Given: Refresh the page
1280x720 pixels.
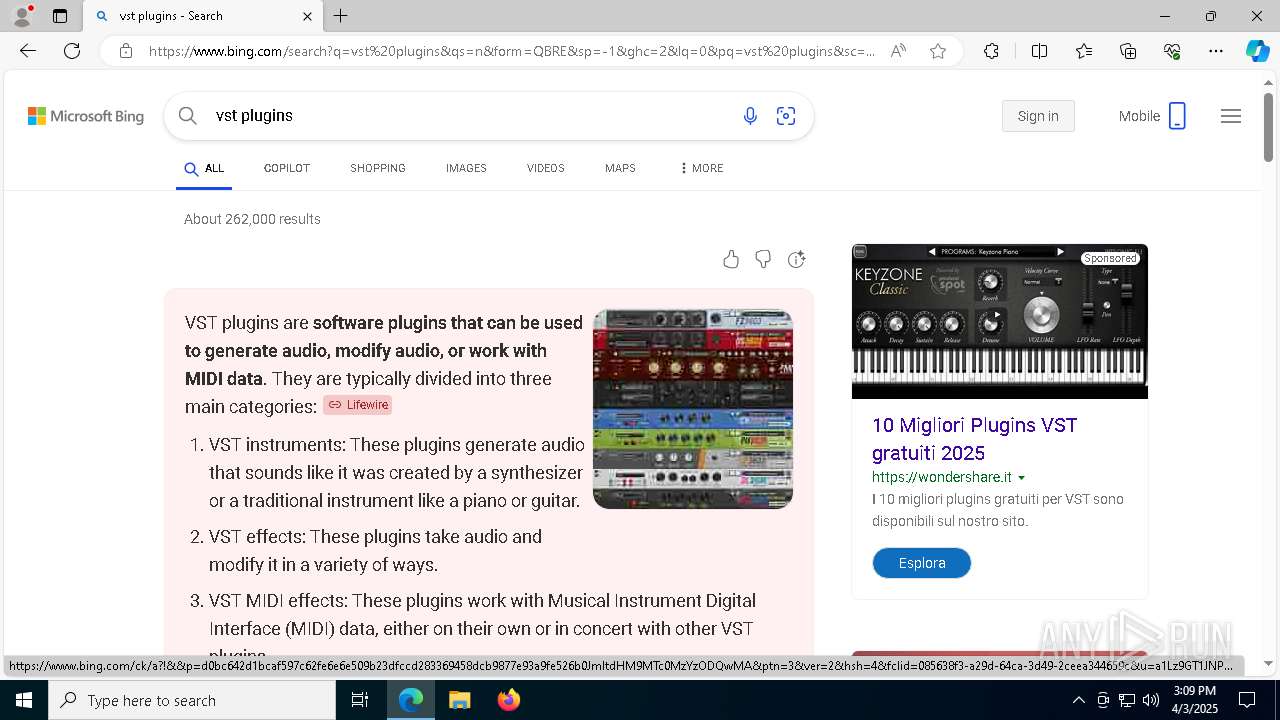Looking at the screenshot, I should (x=72, y=51).
